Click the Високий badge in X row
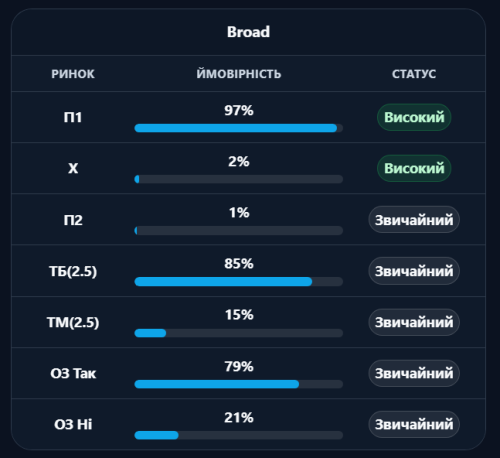This screenshot has height=458, width=500. point(414,168)
